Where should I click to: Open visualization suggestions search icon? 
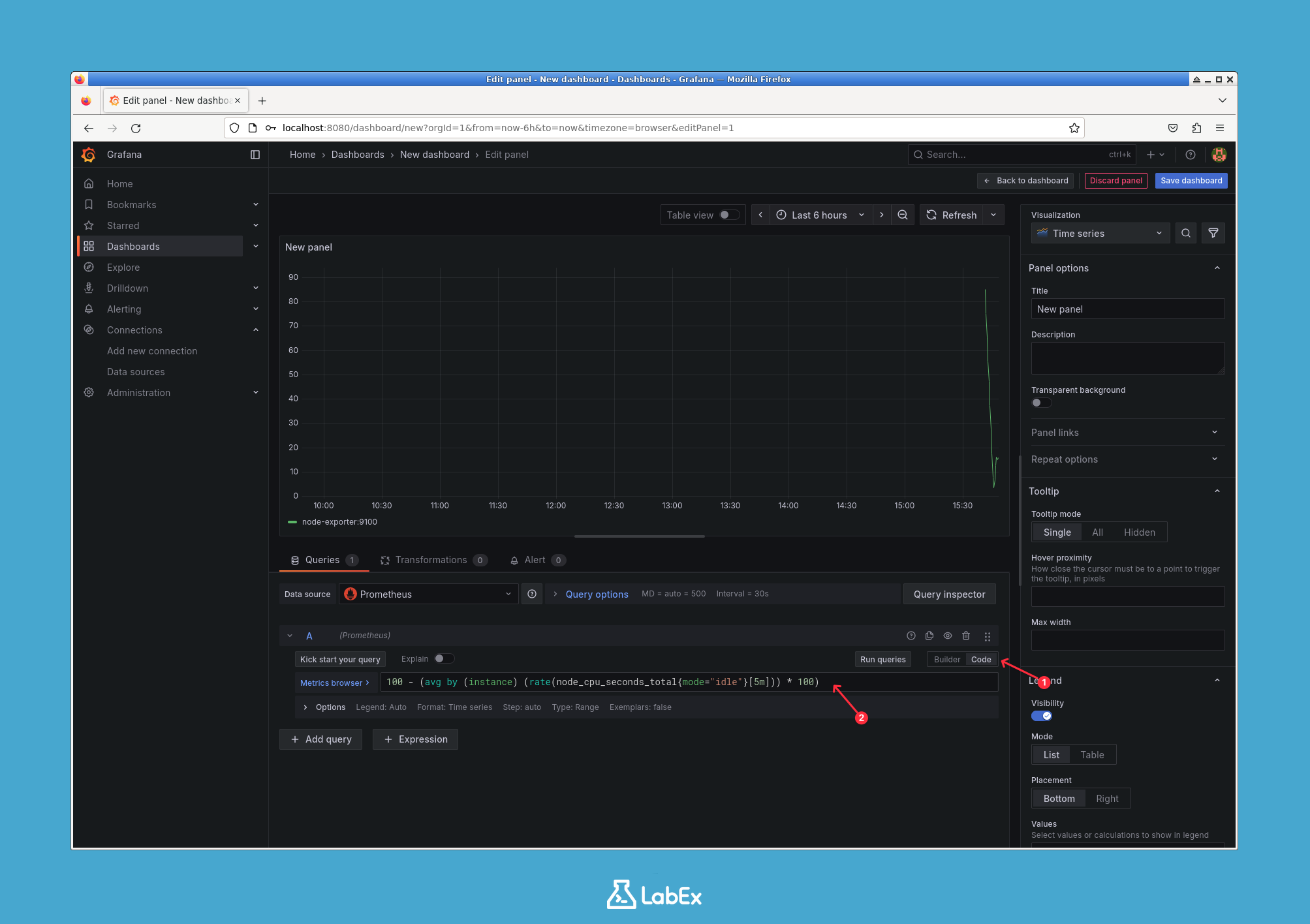[x=1185, y=233]
